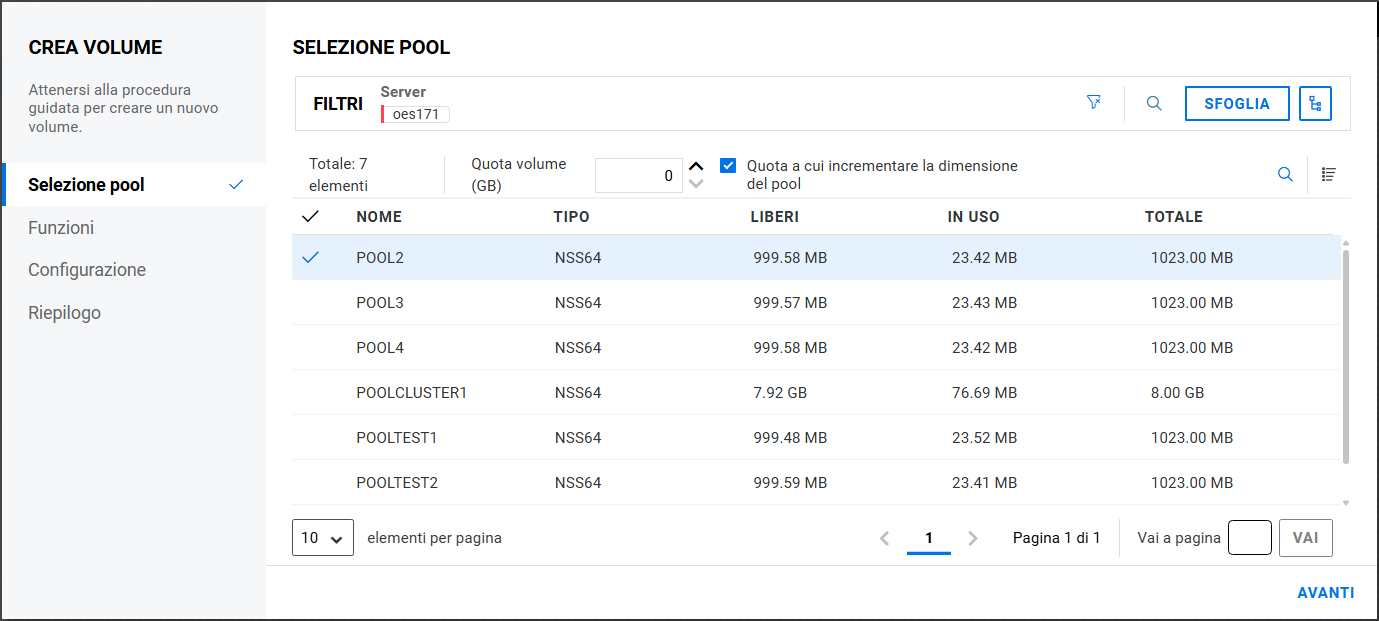The height and width of the screenshot is (621, 1379).
Task: Click the select-all checkmark in table header
Action: [310, 217]
